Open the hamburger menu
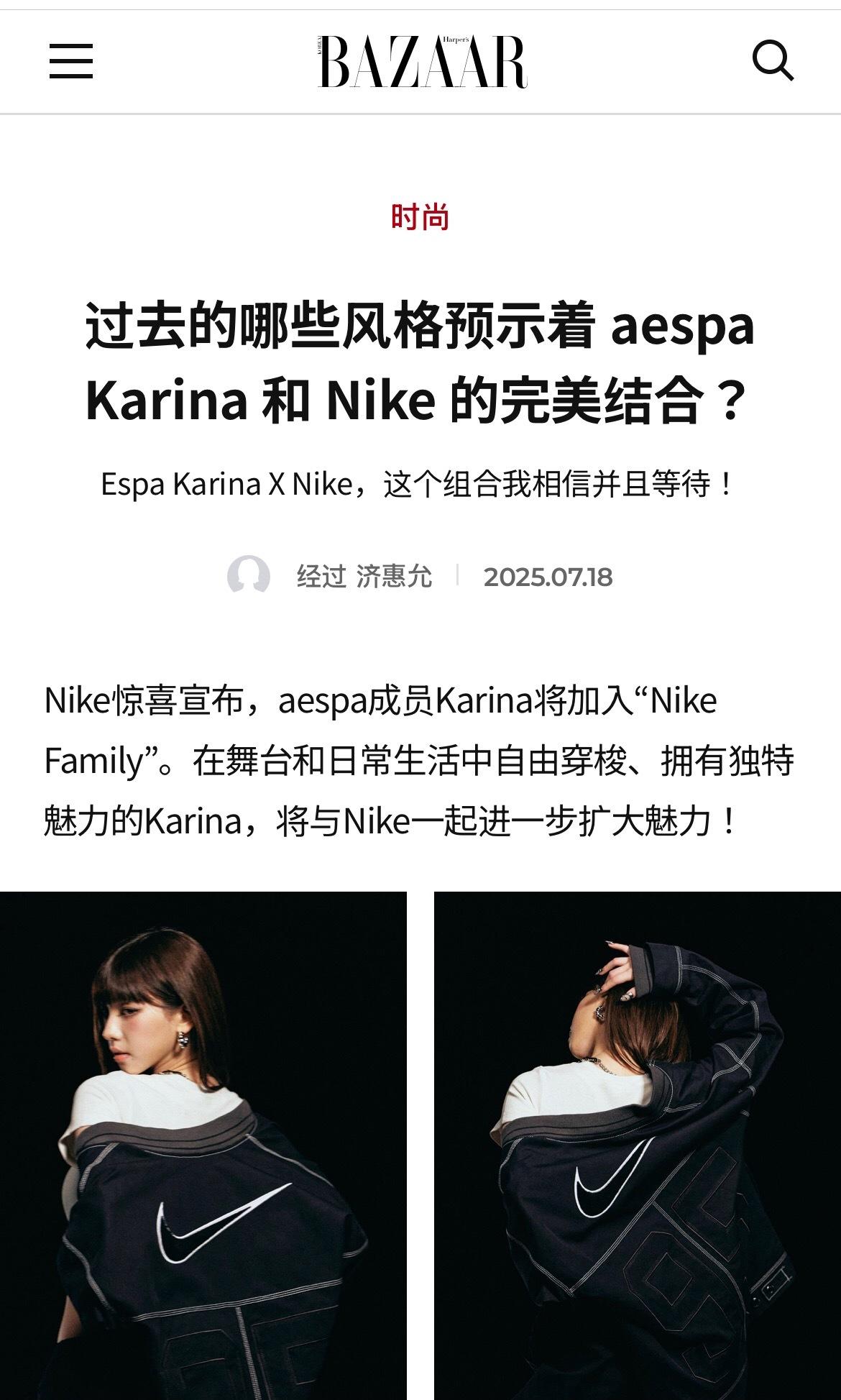The height and width of the screenshot is (1400, 841). pos(71,61)
